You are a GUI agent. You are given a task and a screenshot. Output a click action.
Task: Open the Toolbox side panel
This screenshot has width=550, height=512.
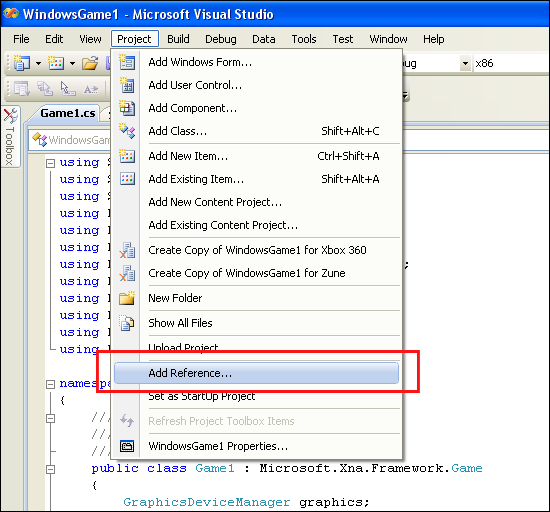pyautogui.click(x=10, y=136)
